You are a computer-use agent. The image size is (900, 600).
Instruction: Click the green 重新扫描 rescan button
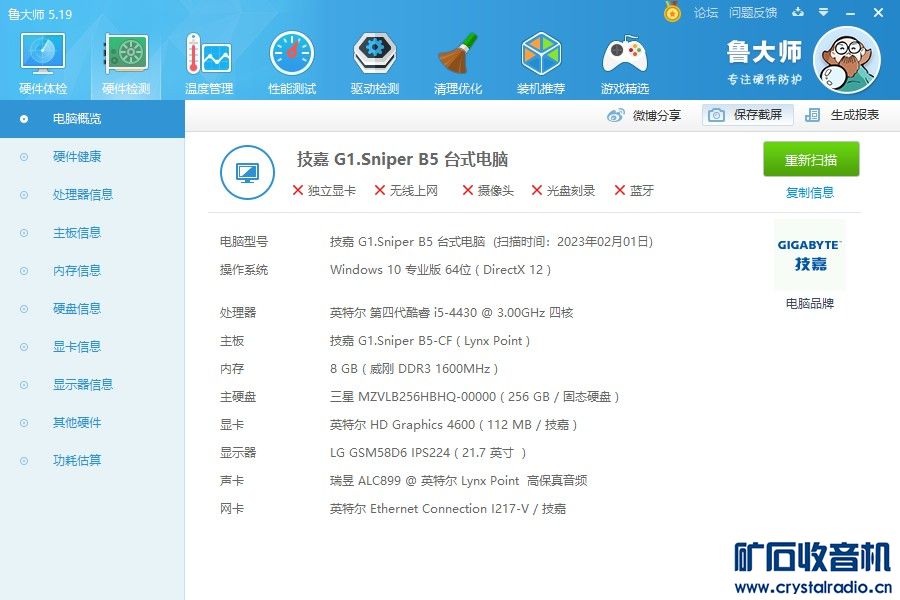[x=811, y=159]
